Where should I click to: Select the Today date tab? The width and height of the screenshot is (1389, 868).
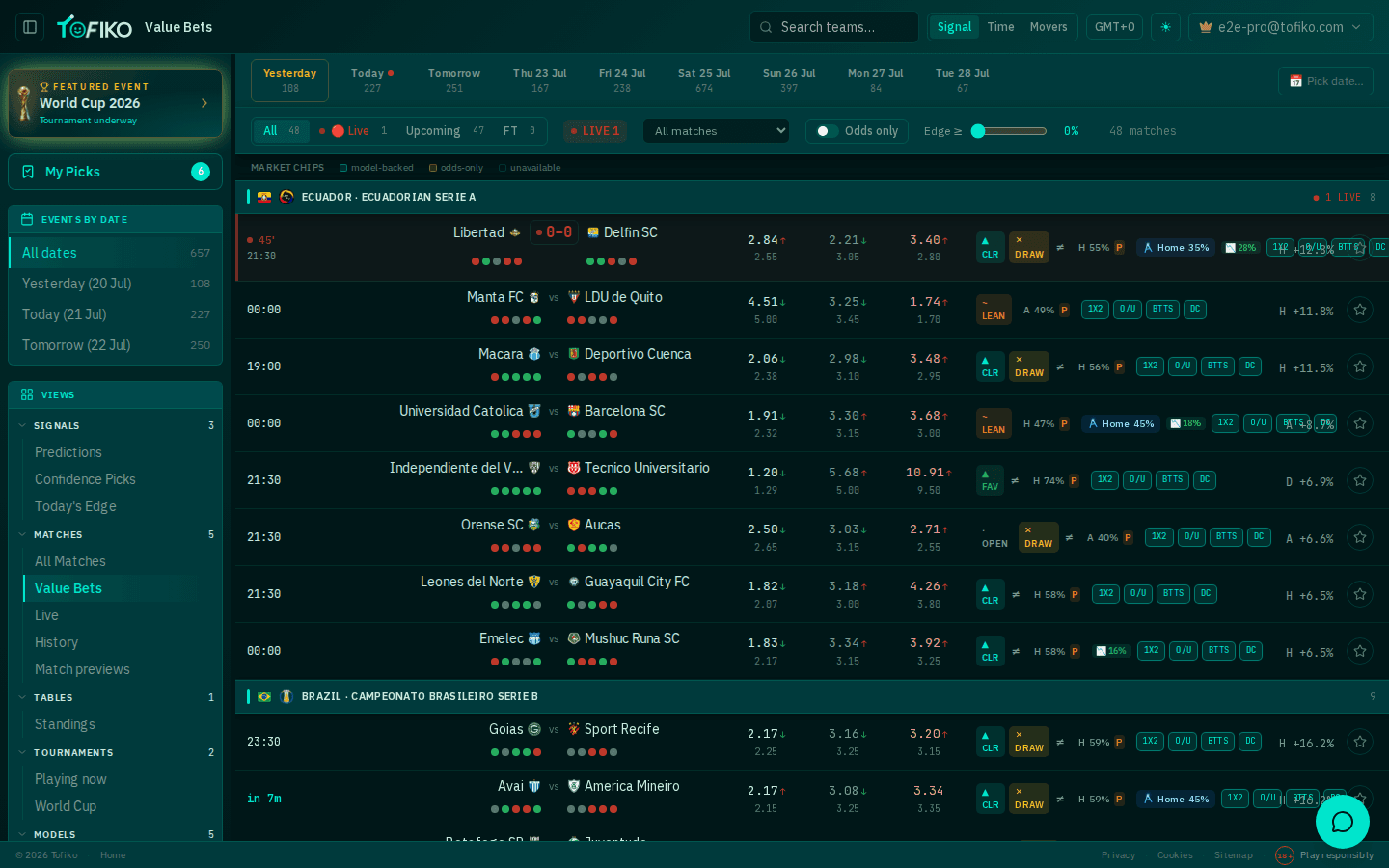pos(372,80)
